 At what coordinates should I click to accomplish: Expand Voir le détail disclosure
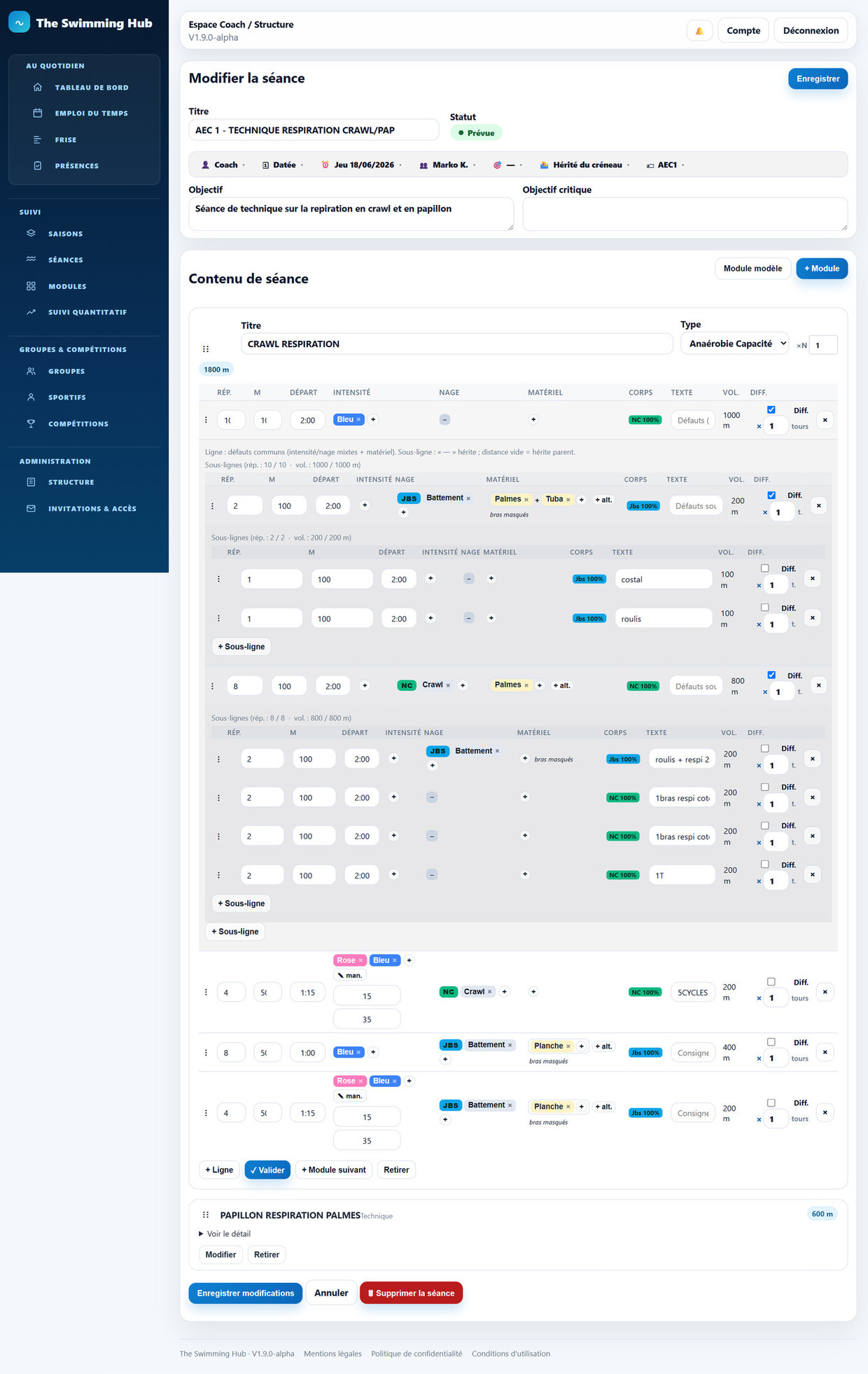[225, 1234]
